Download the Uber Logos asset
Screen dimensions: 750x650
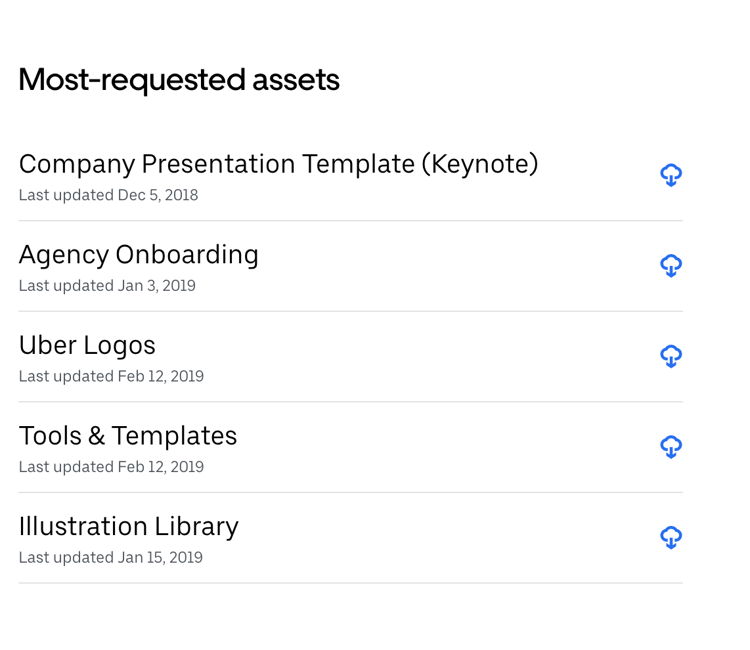click(671, 356)
